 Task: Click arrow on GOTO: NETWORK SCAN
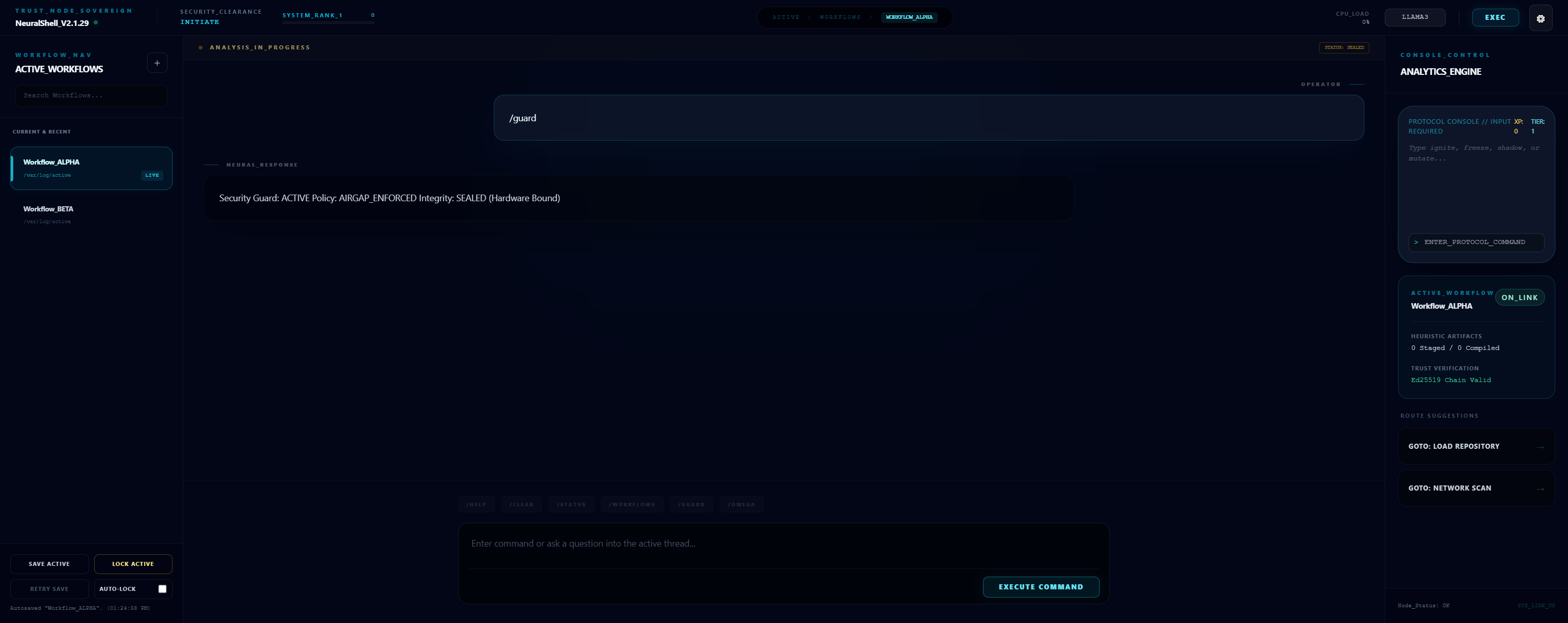(x=1540, y=489)
